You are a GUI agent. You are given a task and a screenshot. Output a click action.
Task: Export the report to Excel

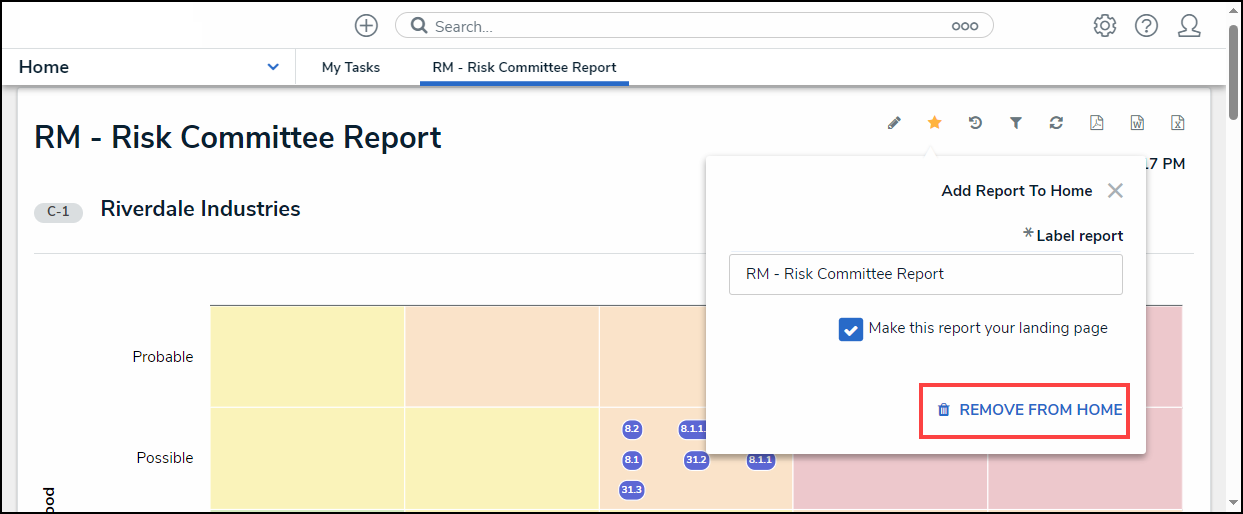point(1178,123)
